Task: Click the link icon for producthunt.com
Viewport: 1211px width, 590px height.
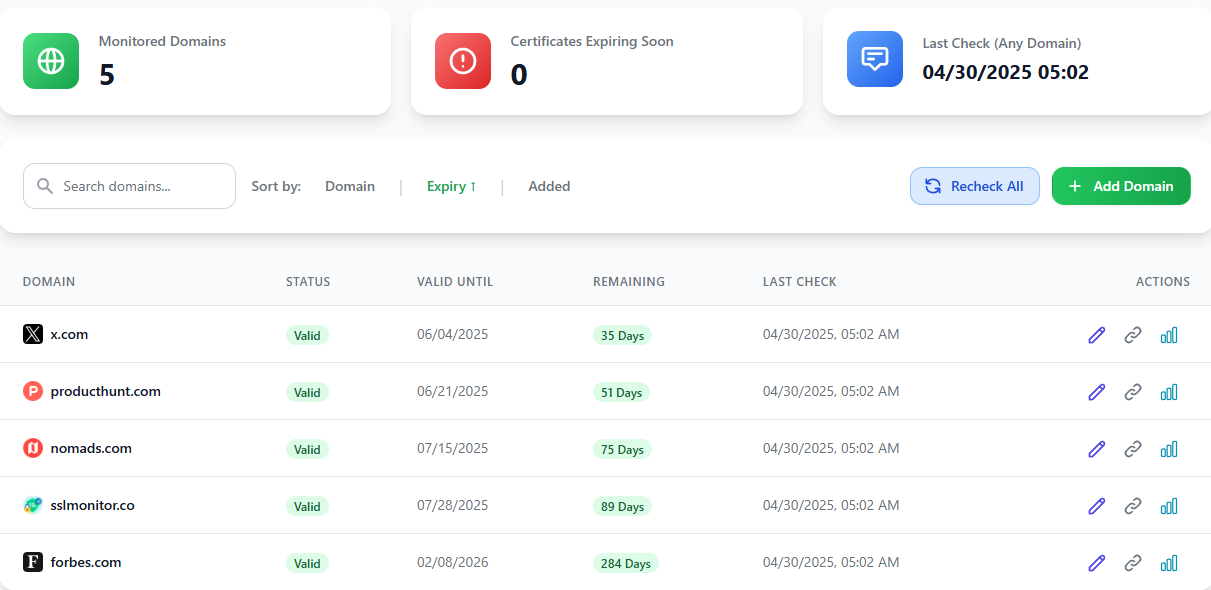Action: (x=1132, y=392)
